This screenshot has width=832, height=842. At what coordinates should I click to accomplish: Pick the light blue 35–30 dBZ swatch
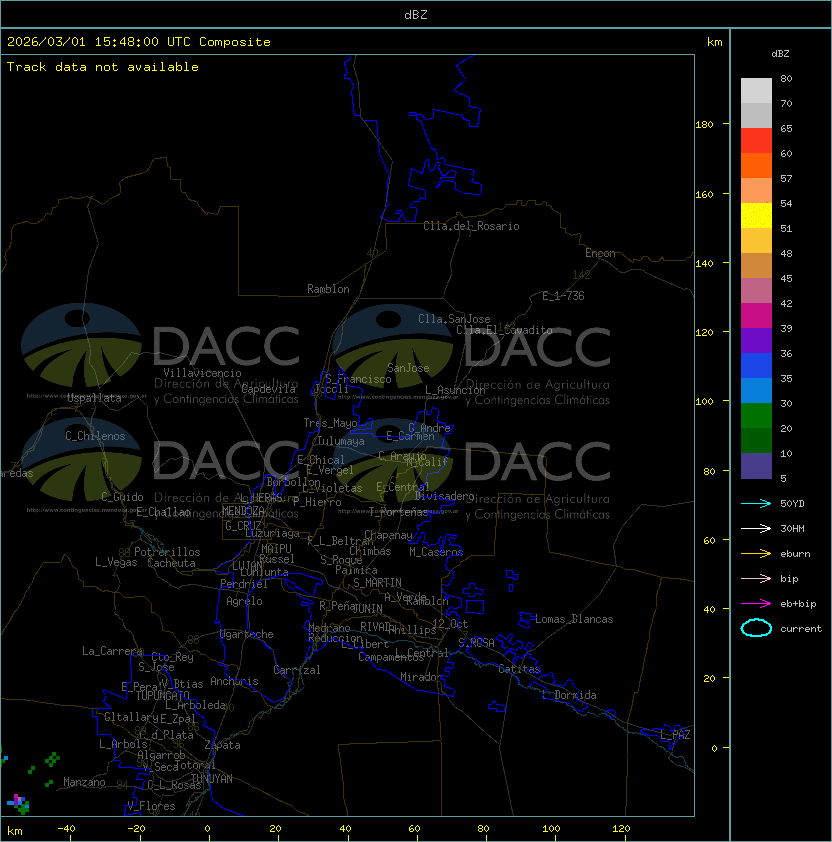point(756,390)
